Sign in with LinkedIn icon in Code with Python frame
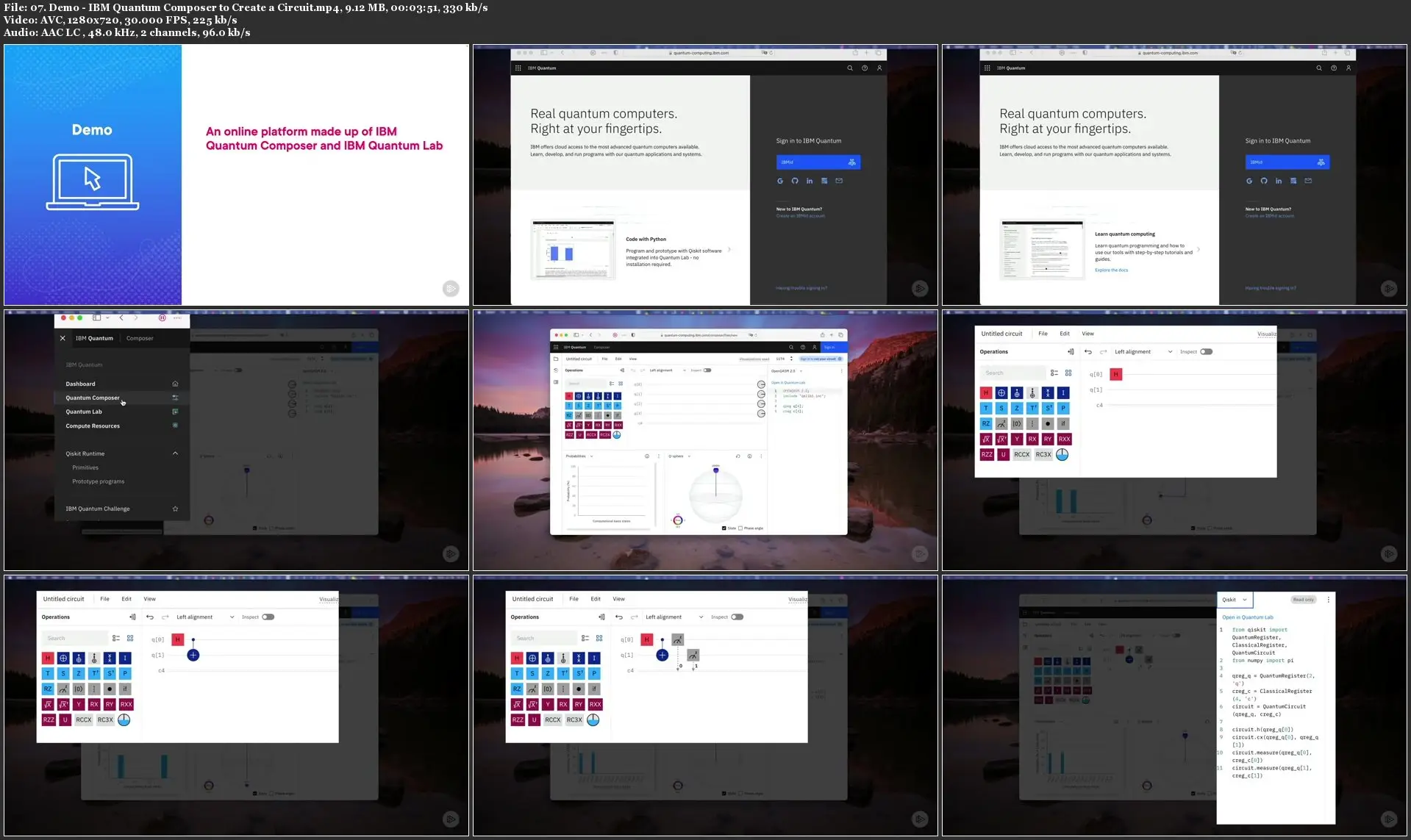Image resolution: width=1411 pixels, height=840 pixels. coord(810,181)
